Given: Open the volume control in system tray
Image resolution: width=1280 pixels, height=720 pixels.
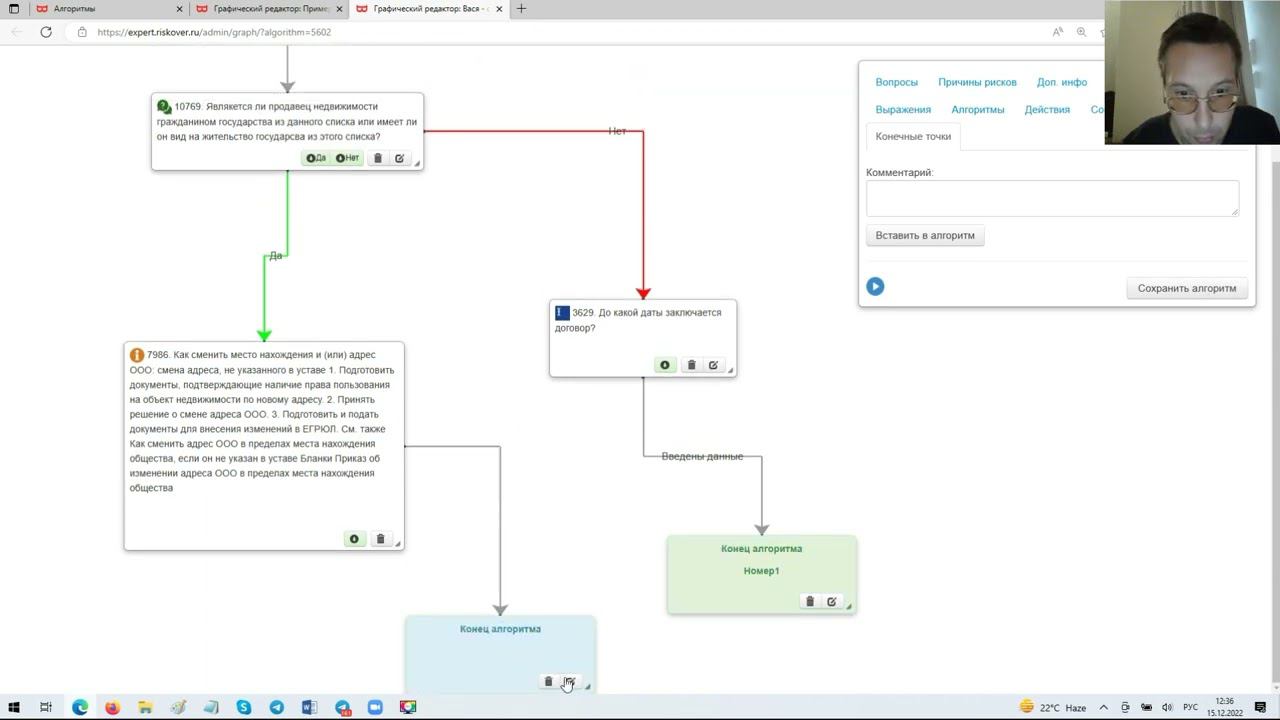Looking at the screenshot, I should click(1167, 707).
